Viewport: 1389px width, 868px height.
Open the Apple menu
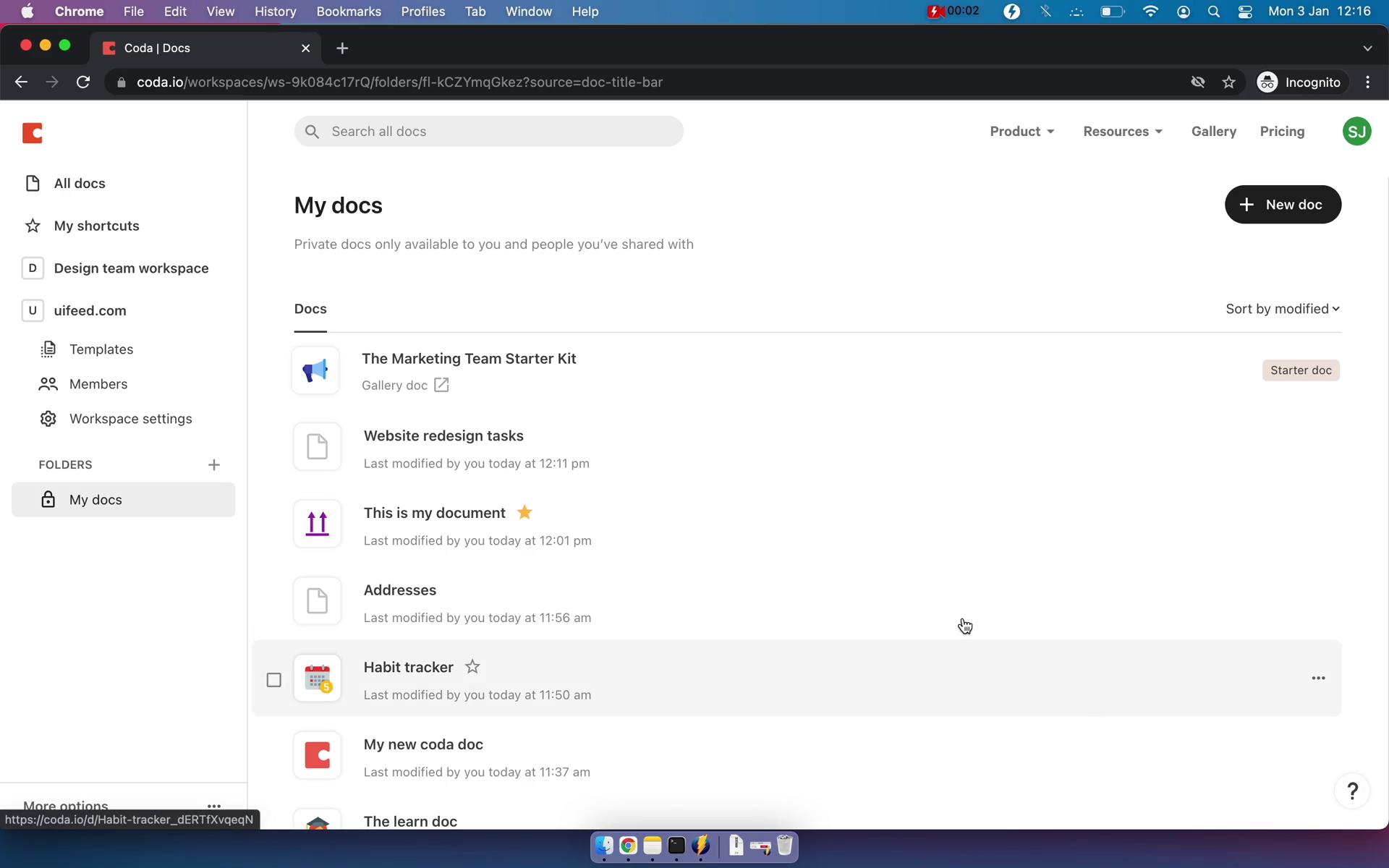(27, 12)
